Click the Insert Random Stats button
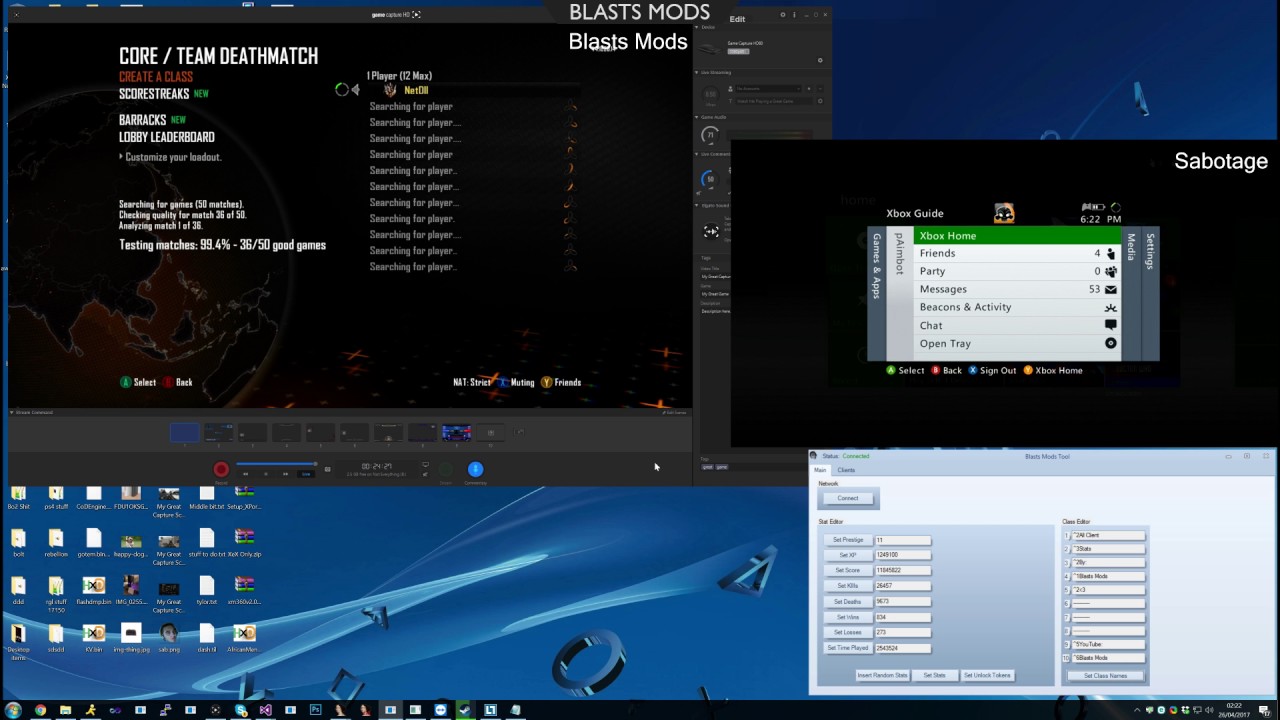The height and width of the screenshot is (720, 1280). coord(883,676)
